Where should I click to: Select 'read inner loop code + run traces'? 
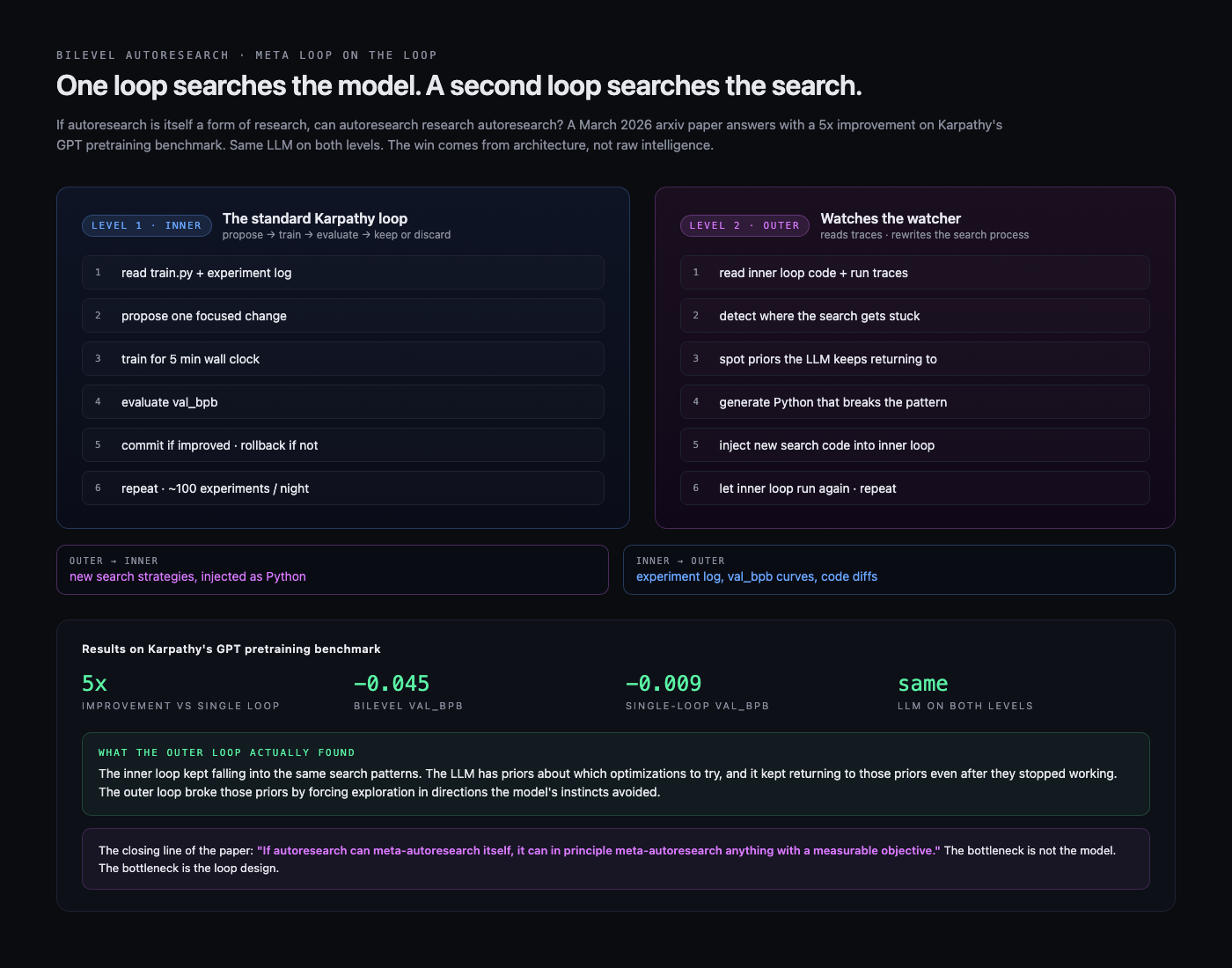pyautogui.click(x=915, y=273)
